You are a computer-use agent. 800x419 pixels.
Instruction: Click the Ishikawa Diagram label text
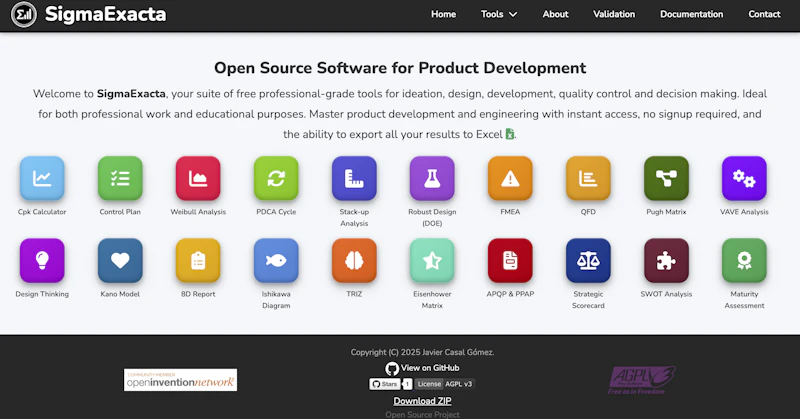tap(276, 300)
